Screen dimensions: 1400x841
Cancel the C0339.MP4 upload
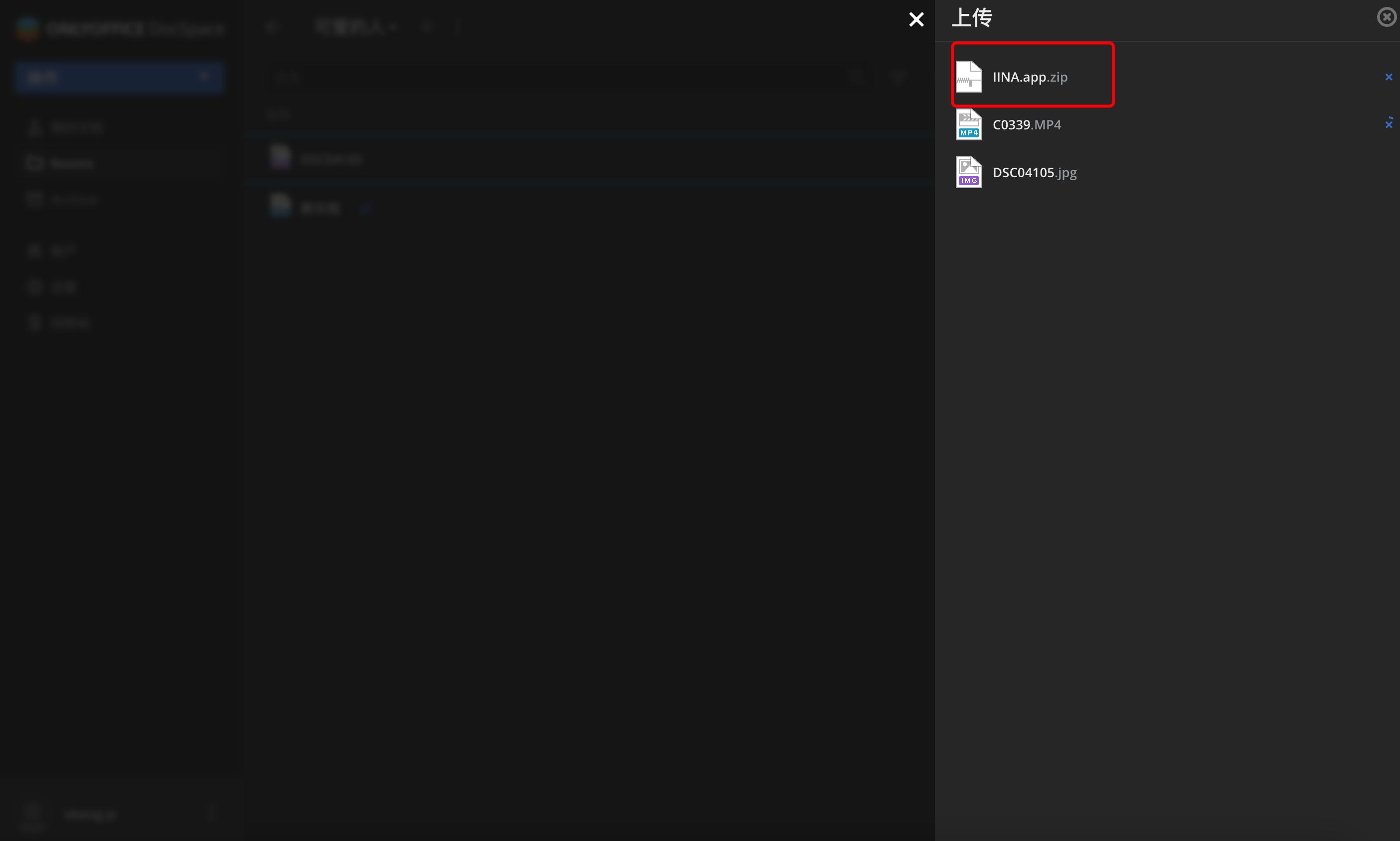point(1388,124)
